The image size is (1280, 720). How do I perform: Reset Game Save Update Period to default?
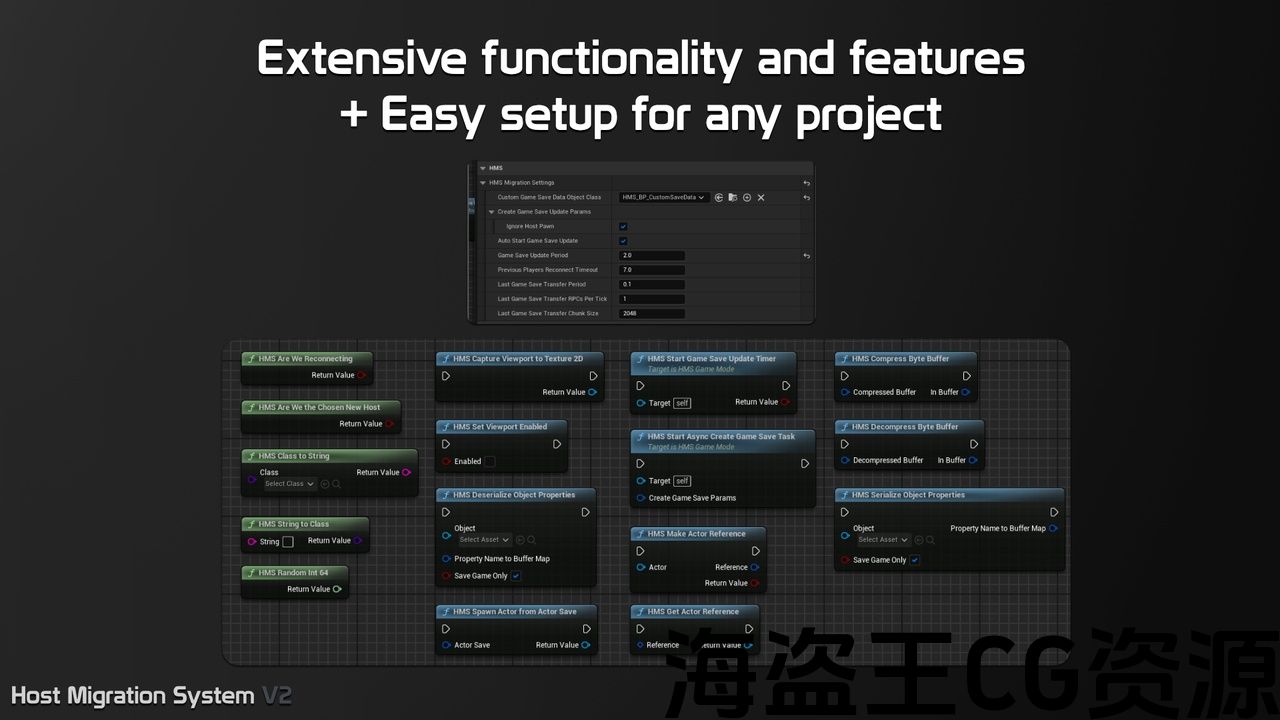[x=806, y=256]
